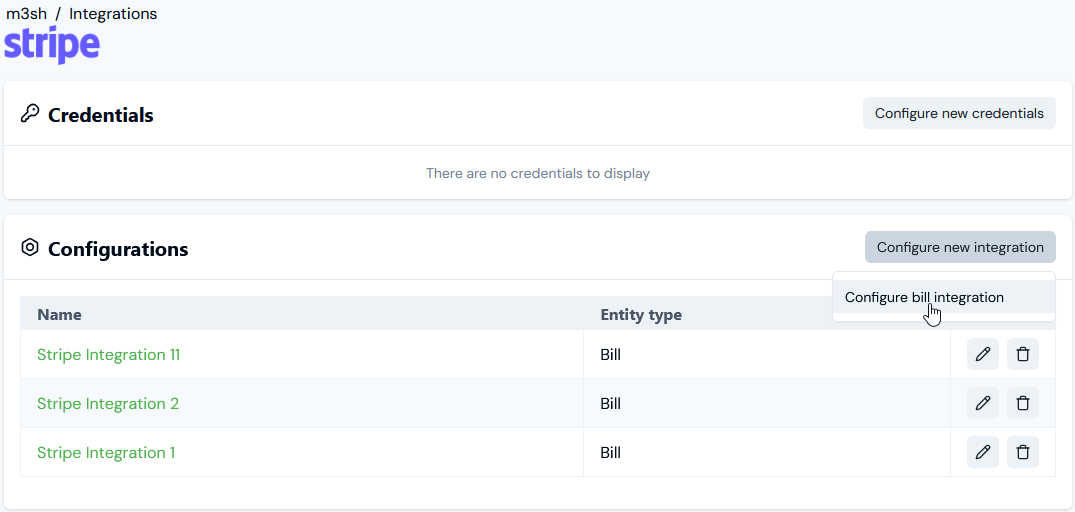This screenshot has height=512, width=1075.
Task: Click the hexagon icon beside Configurations
Action: (29, 247)
